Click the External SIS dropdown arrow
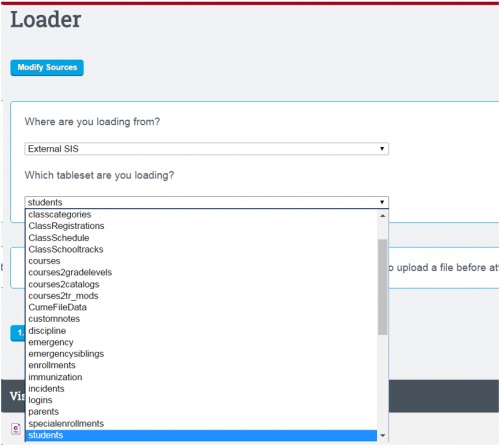 point(382,149)
